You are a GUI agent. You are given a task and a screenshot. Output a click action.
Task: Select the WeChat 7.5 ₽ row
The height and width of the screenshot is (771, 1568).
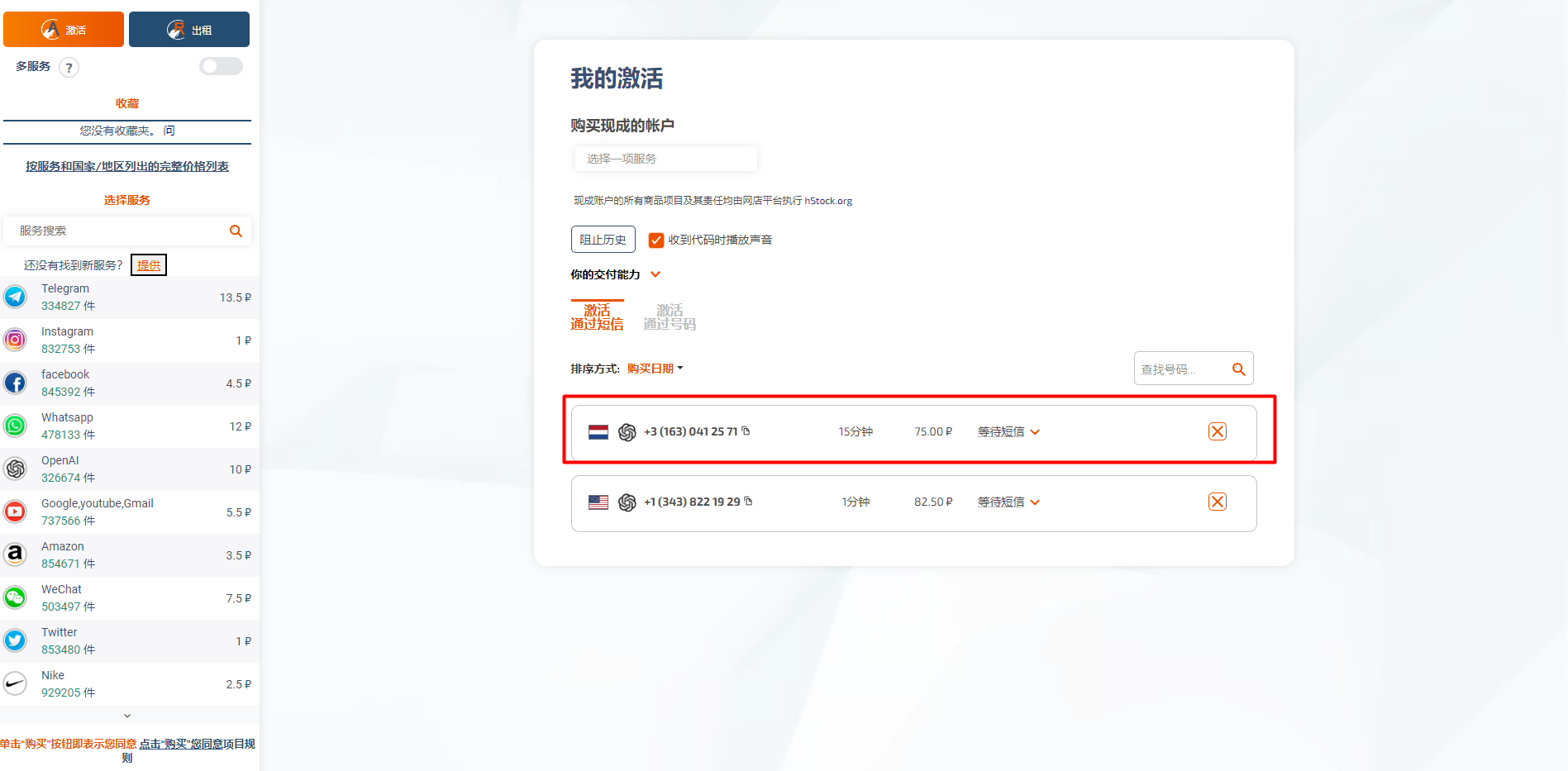click(130, 598)
